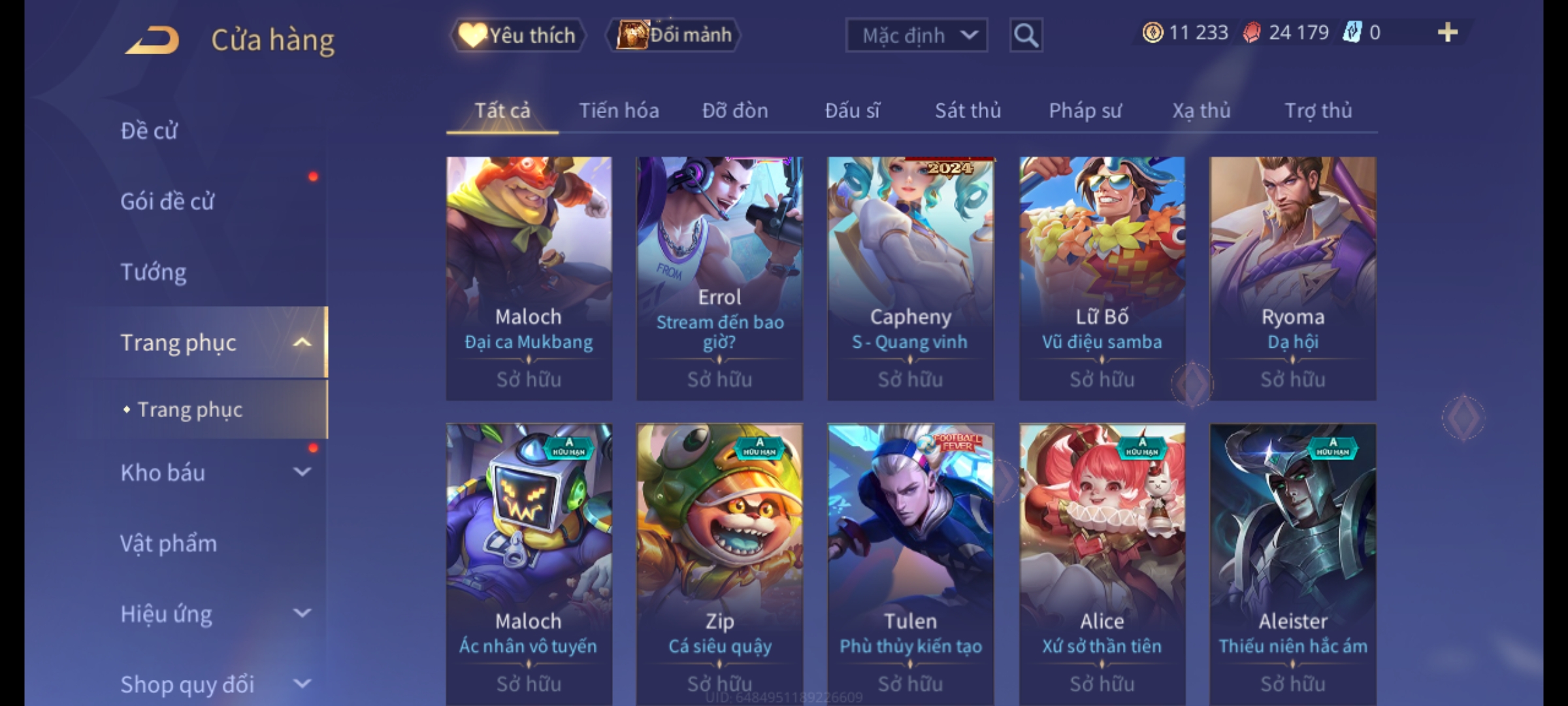Open the Gói đề cử menu
This screenshot has width=1568, height=706.
coord(167,201)
